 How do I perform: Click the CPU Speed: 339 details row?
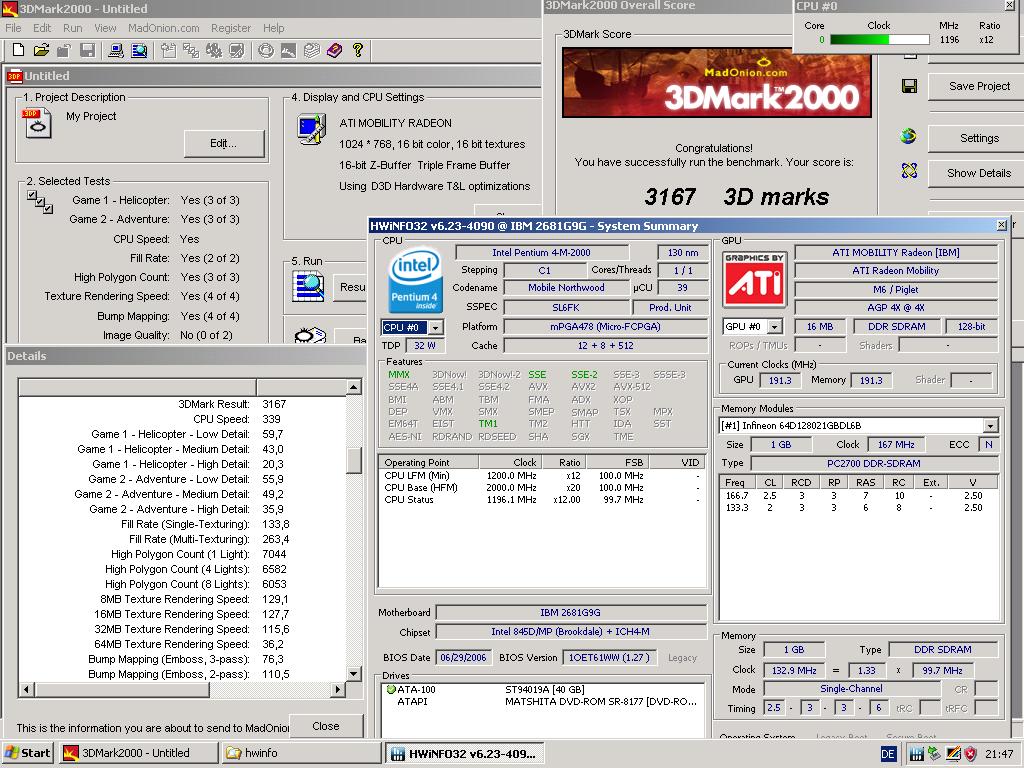tap(183, 419)
